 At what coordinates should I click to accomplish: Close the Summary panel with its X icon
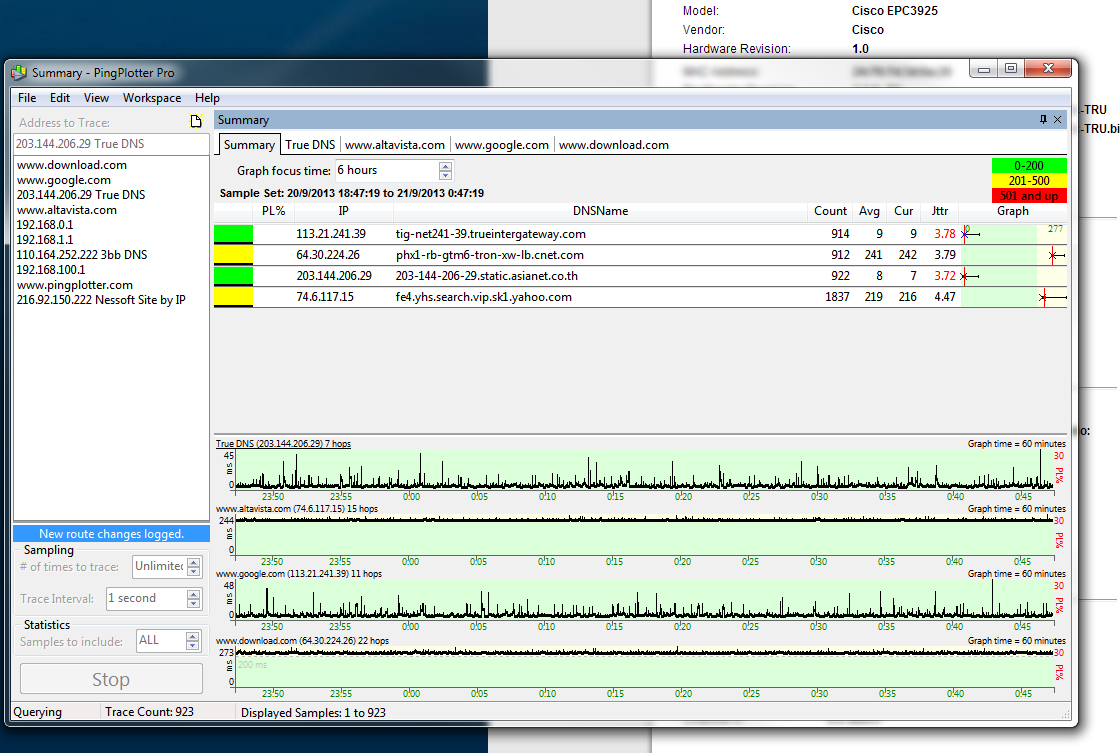coord(1058,120)
